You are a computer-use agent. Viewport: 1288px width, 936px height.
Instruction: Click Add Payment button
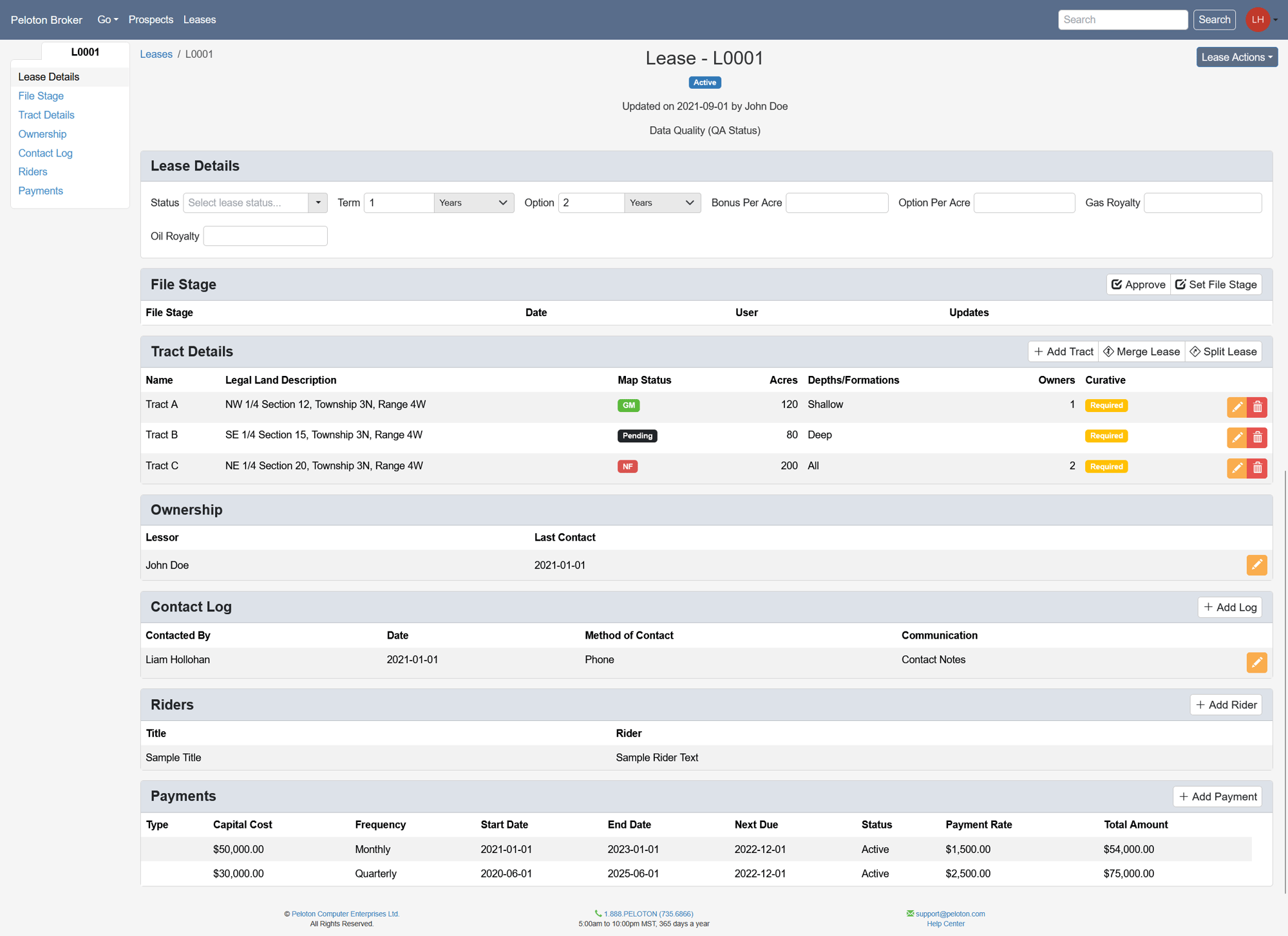pyautogui.click(x=1217, y=796)
